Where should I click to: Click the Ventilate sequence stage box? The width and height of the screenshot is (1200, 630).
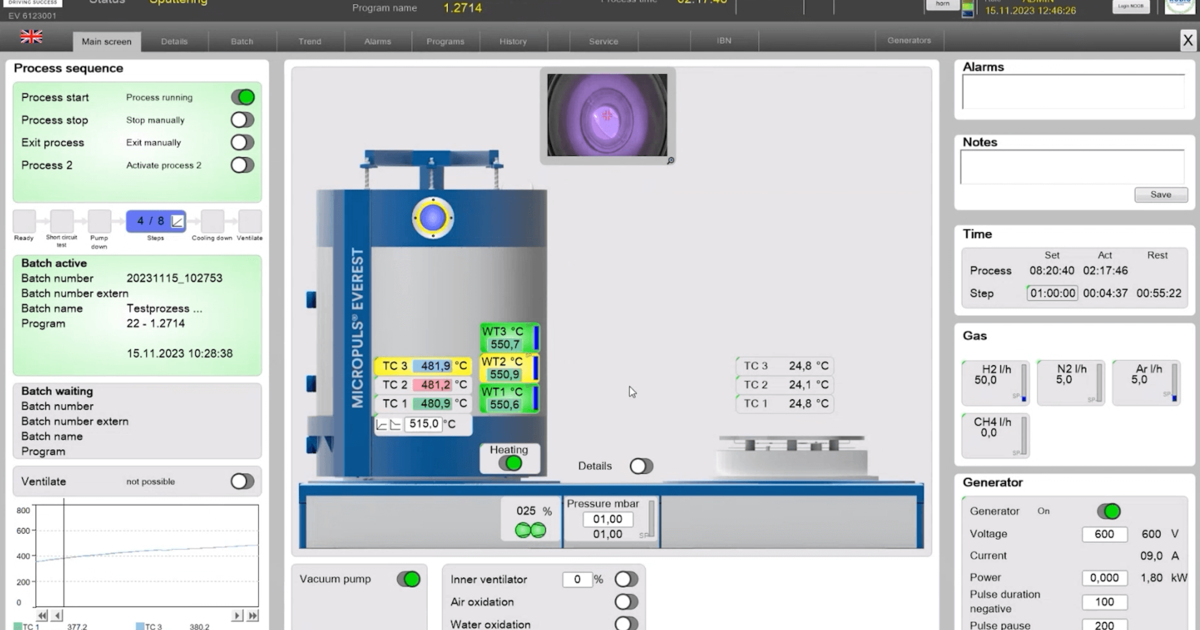250,221
